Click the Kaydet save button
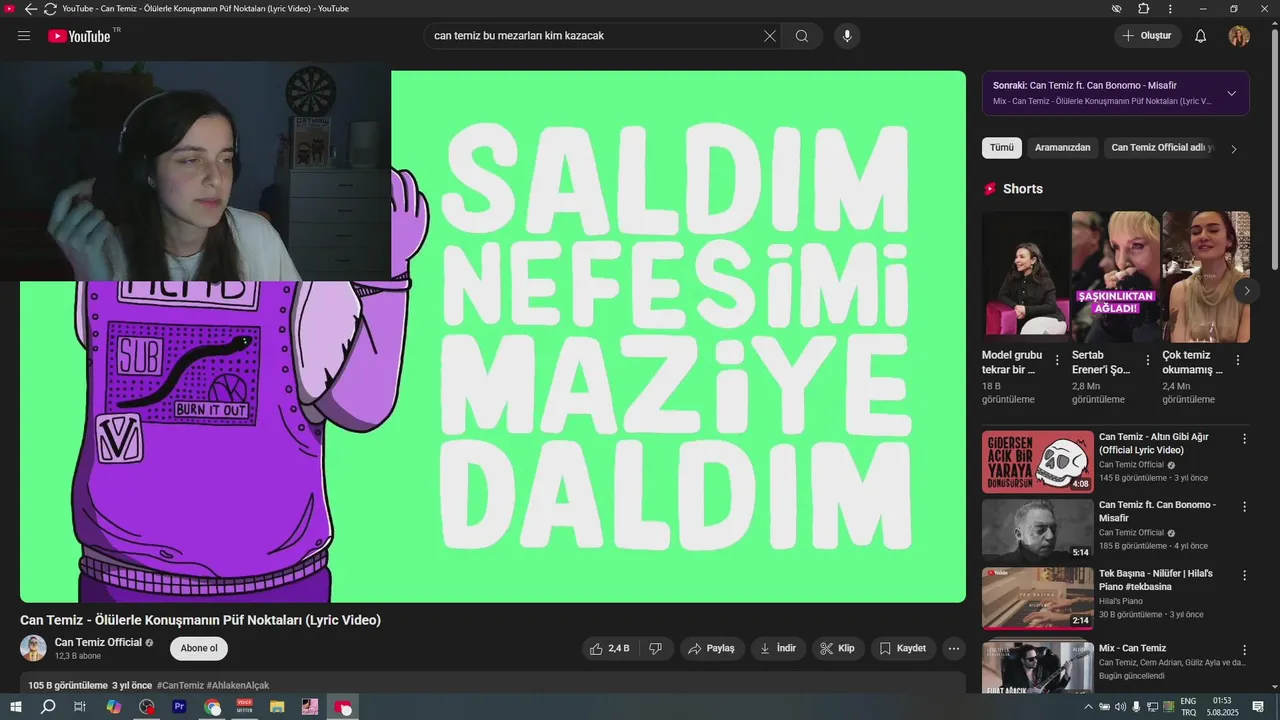The width and height of the screenshot is (1280, 720). (903, 648)
